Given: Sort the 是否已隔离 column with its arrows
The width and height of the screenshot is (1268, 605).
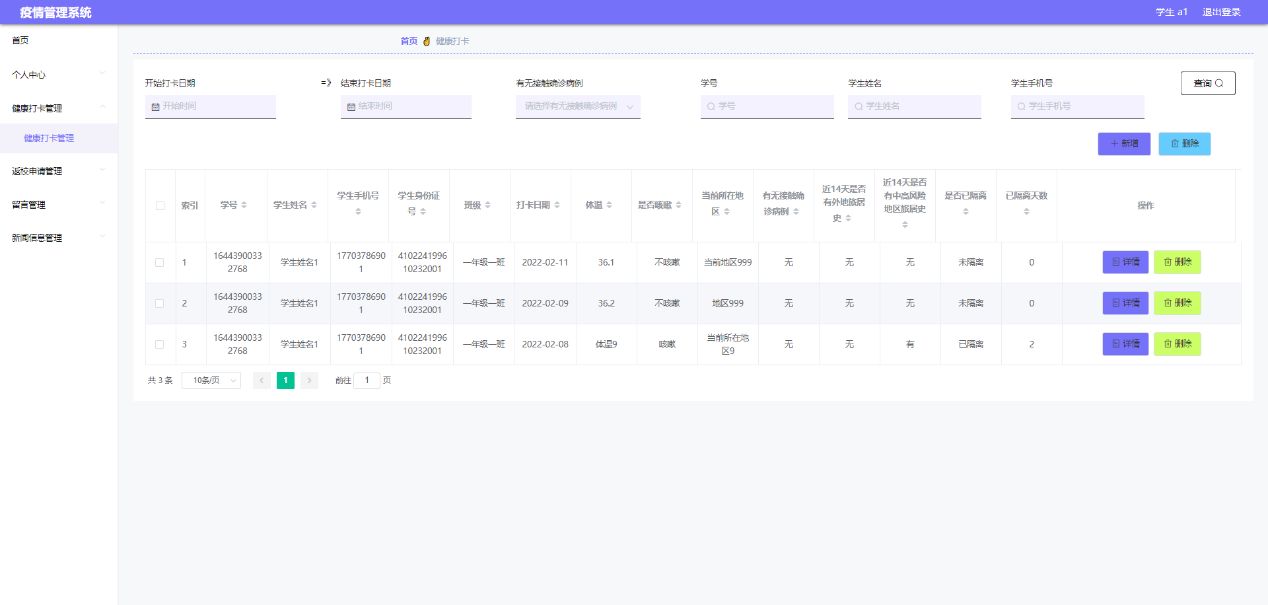Looking at the screenshot, I should [x=966, y=212].
